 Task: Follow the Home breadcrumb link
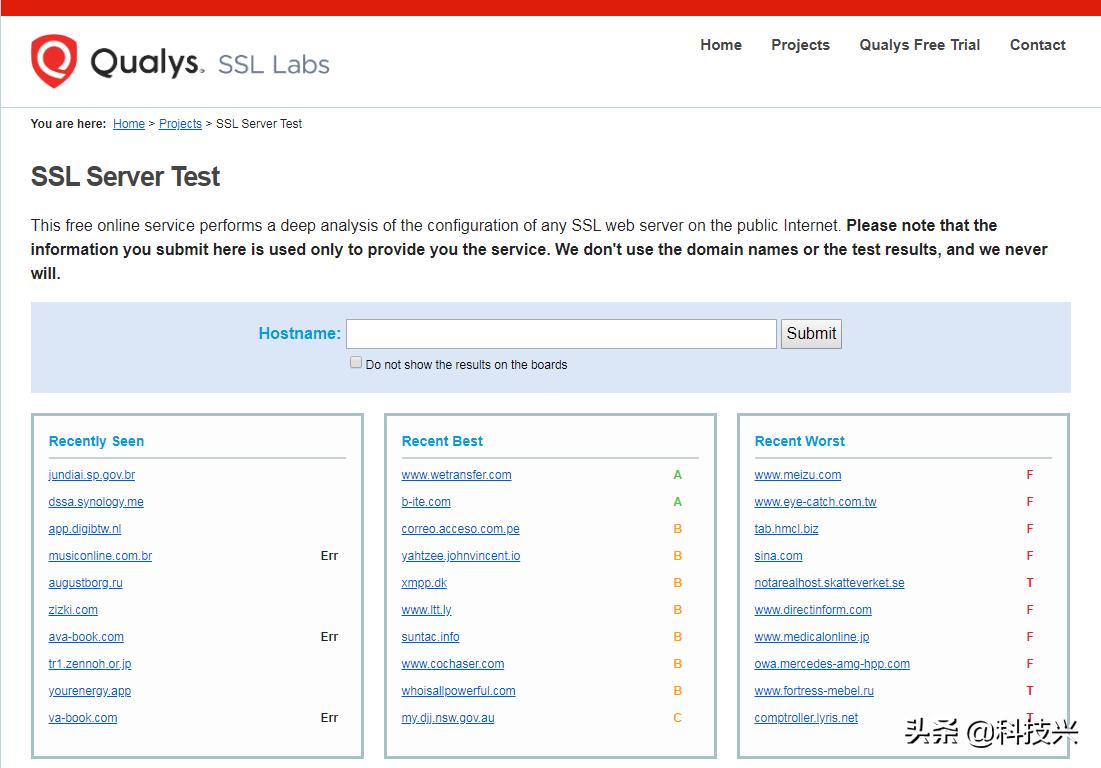pos(128,124)
